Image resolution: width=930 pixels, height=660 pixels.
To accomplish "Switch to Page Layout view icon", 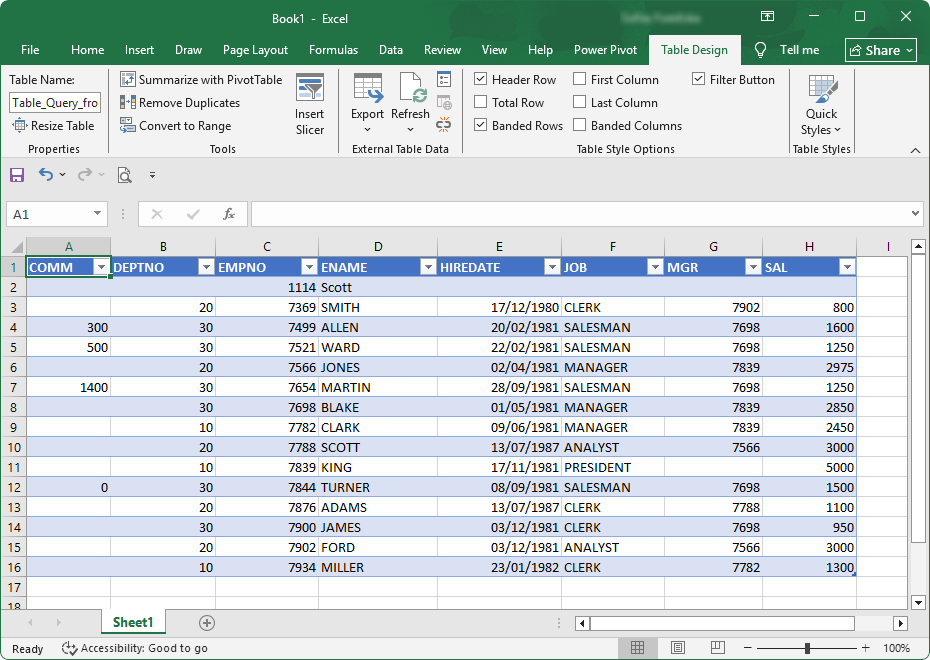I will pos(678,648).
